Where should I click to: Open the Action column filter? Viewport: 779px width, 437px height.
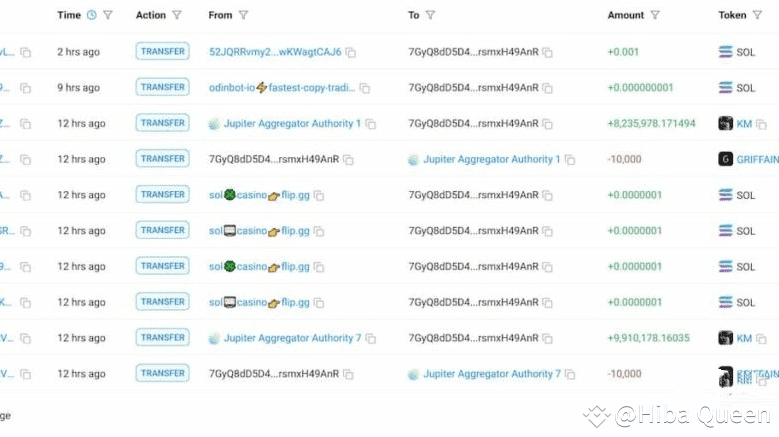(x=177, y=15)
